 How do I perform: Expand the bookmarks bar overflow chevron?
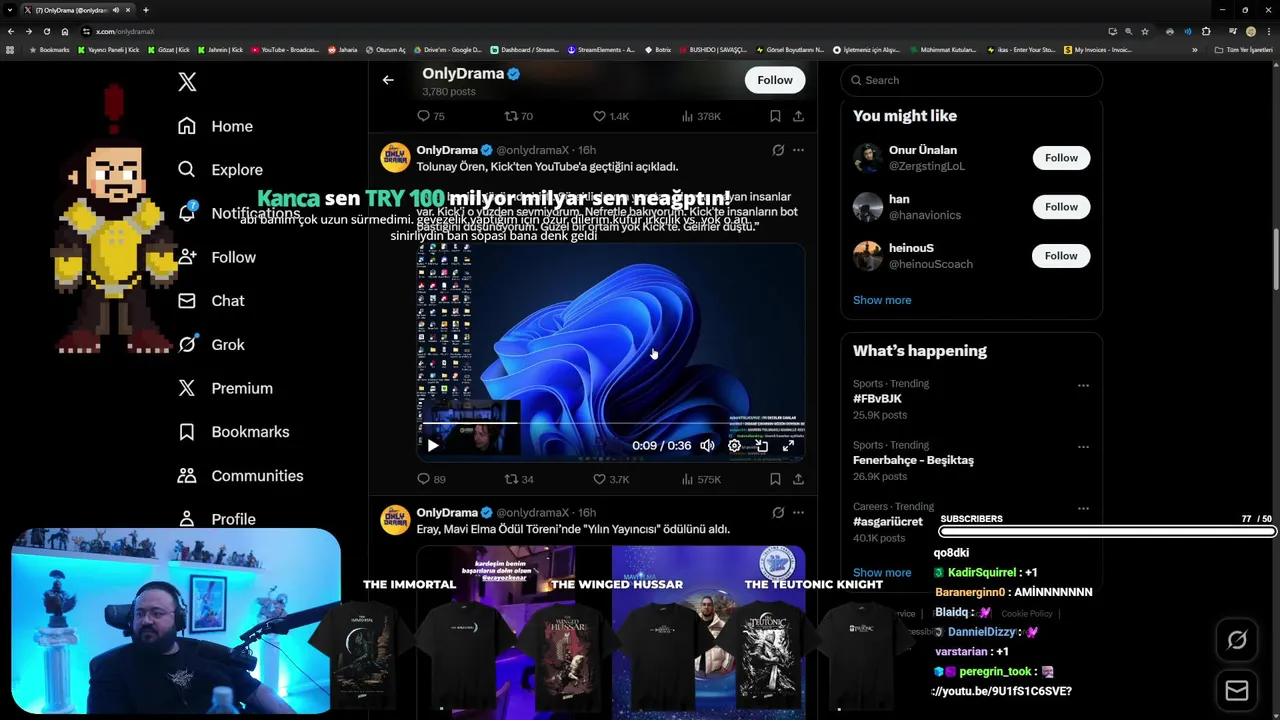pos(1194,49)
